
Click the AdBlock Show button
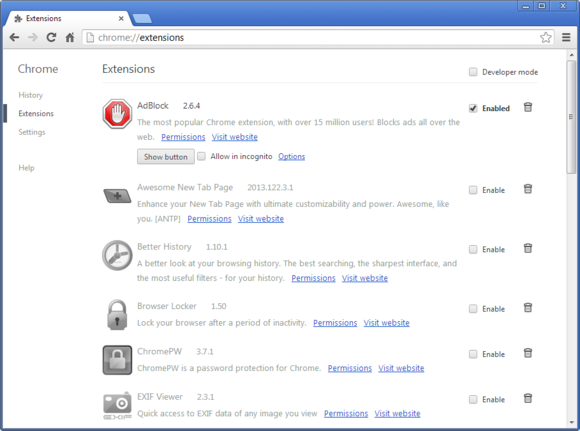pos(166,157)
